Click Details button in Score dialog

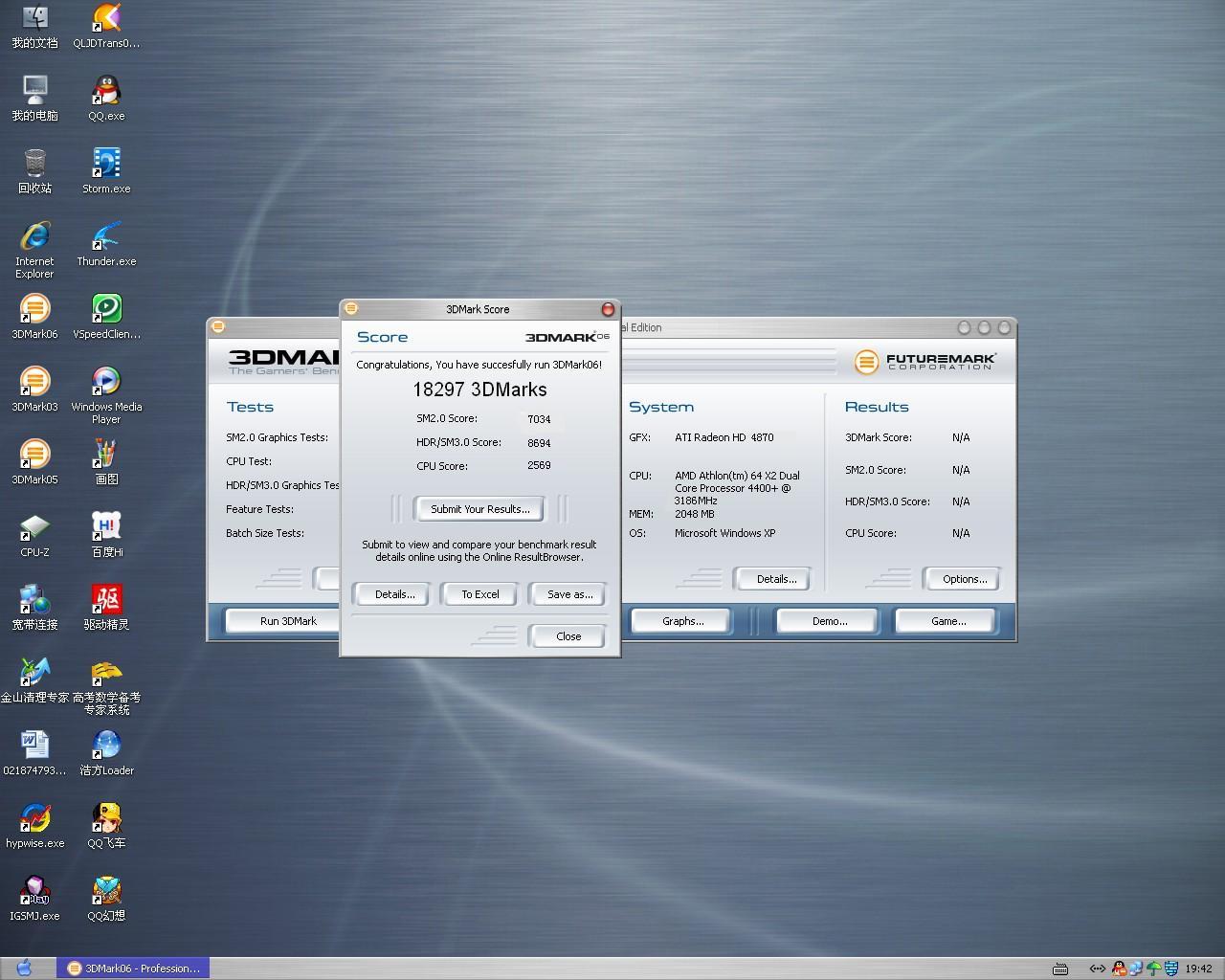pos(394,594)
